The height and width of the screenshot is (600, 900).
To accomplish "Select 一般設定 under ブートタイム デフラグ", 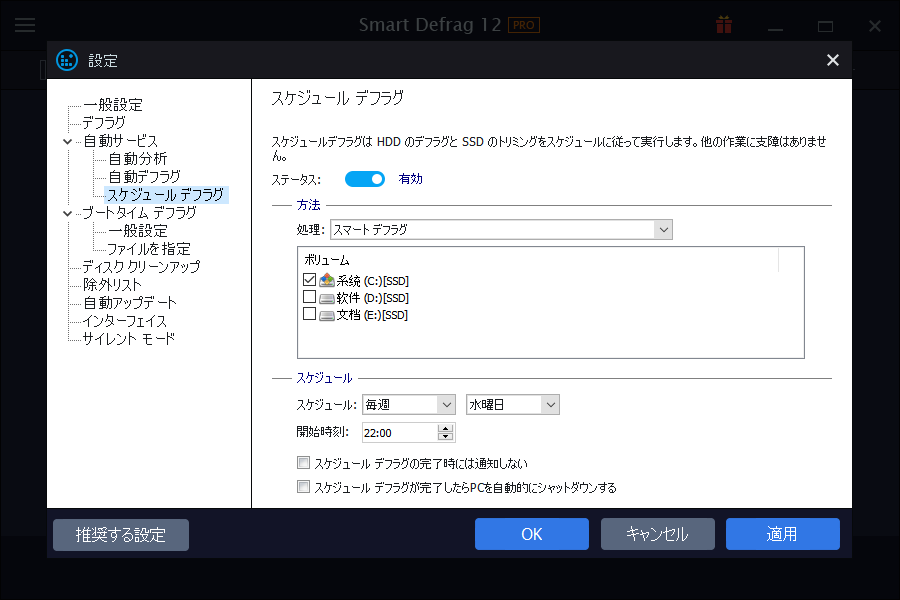I will (138, 231).
